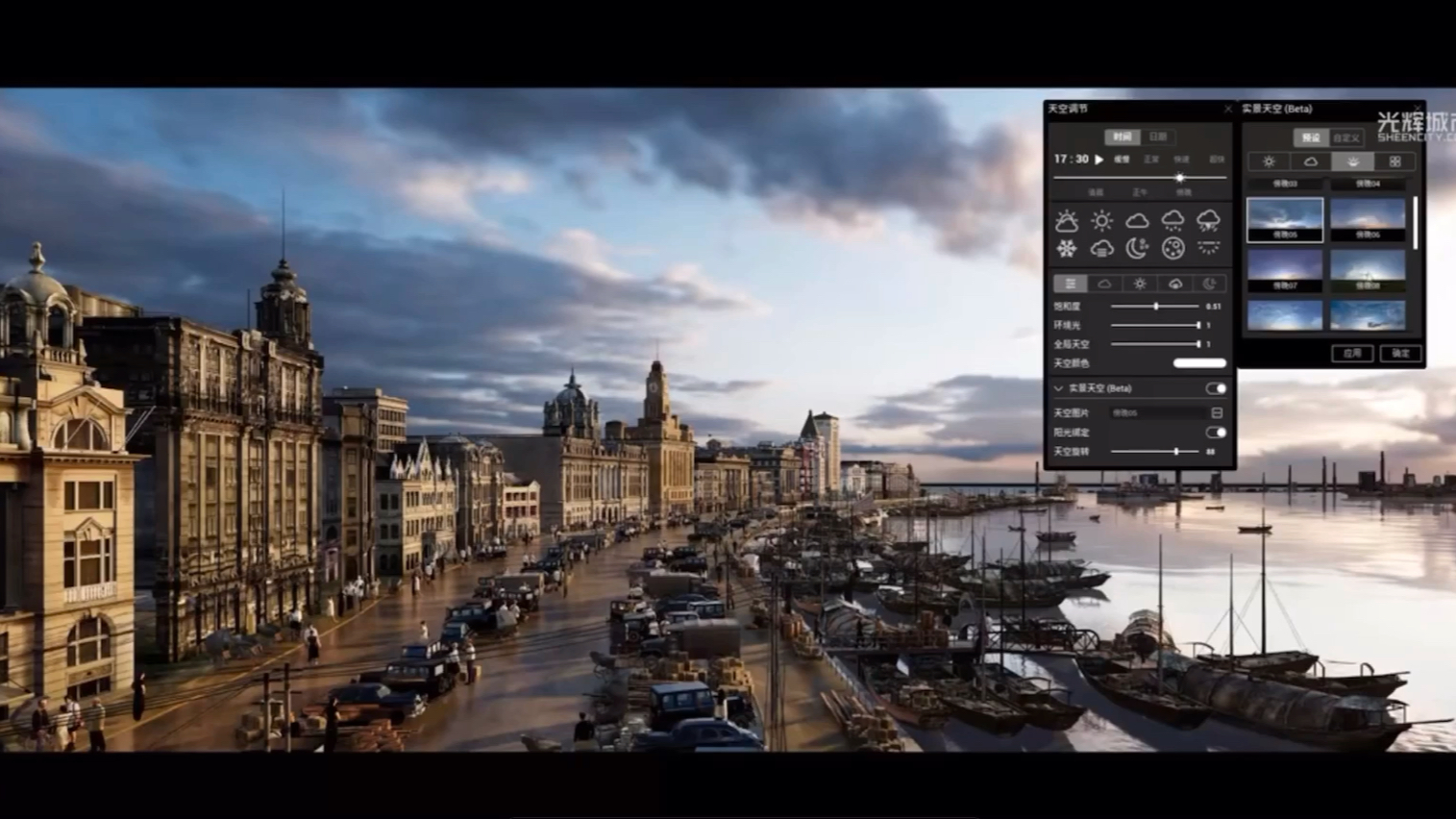The width and height of the screenshot is (1456, 819).
Task: Switch to the 自定义 custom tab
Action: pyautogui.click(x=1345, y=137)
